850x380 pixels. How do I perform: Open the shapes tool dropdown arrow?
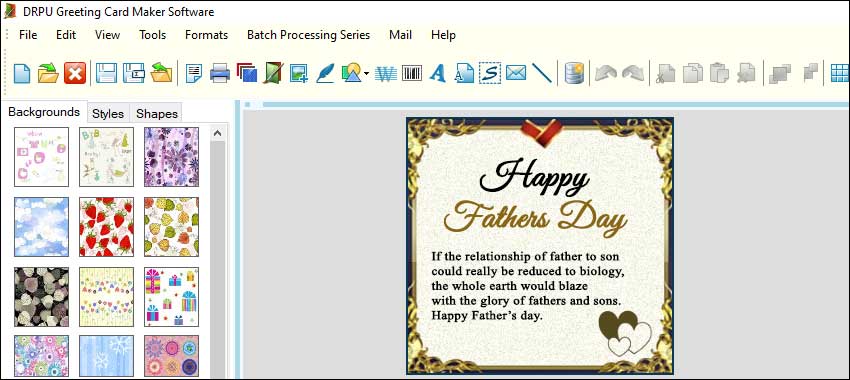366,74
